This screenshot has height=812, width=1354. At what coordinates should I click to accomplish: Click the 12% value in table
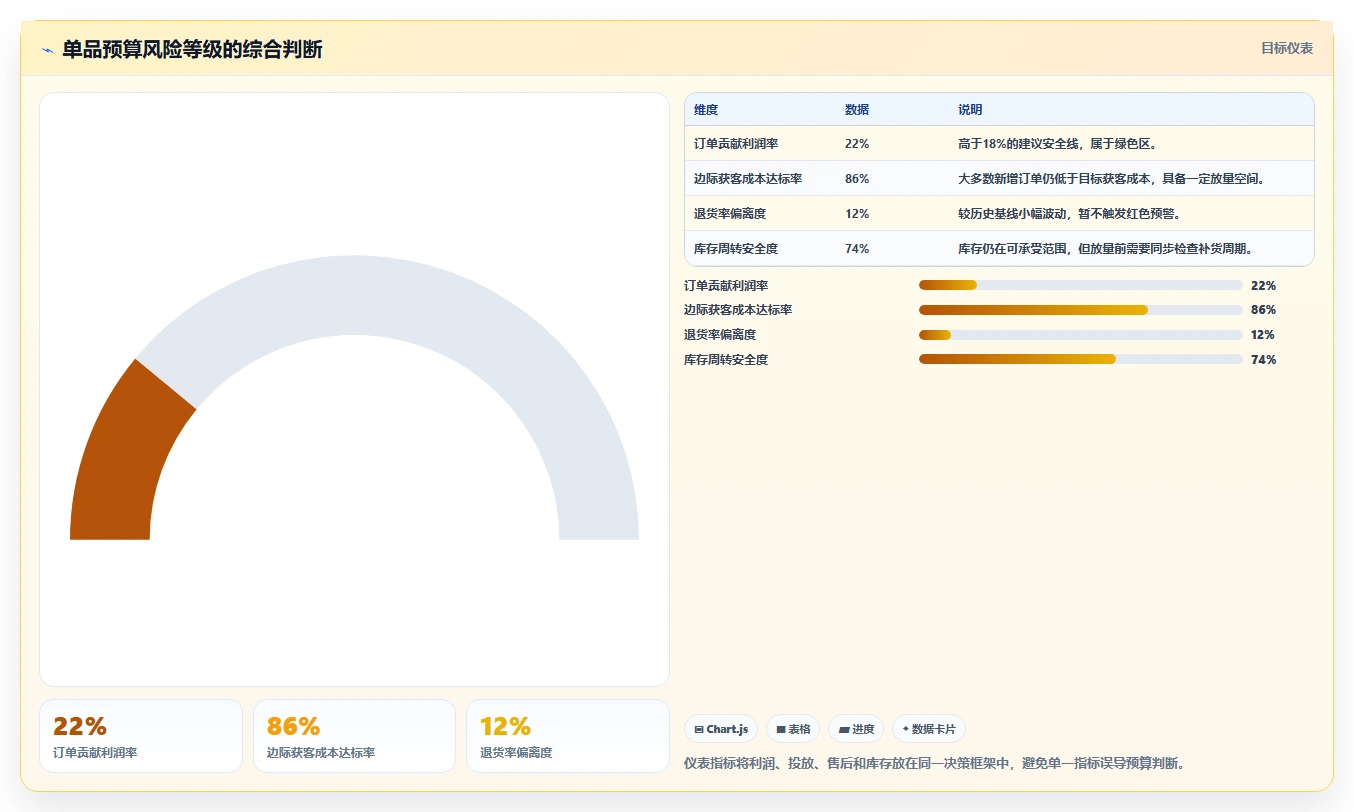(857, 214)
